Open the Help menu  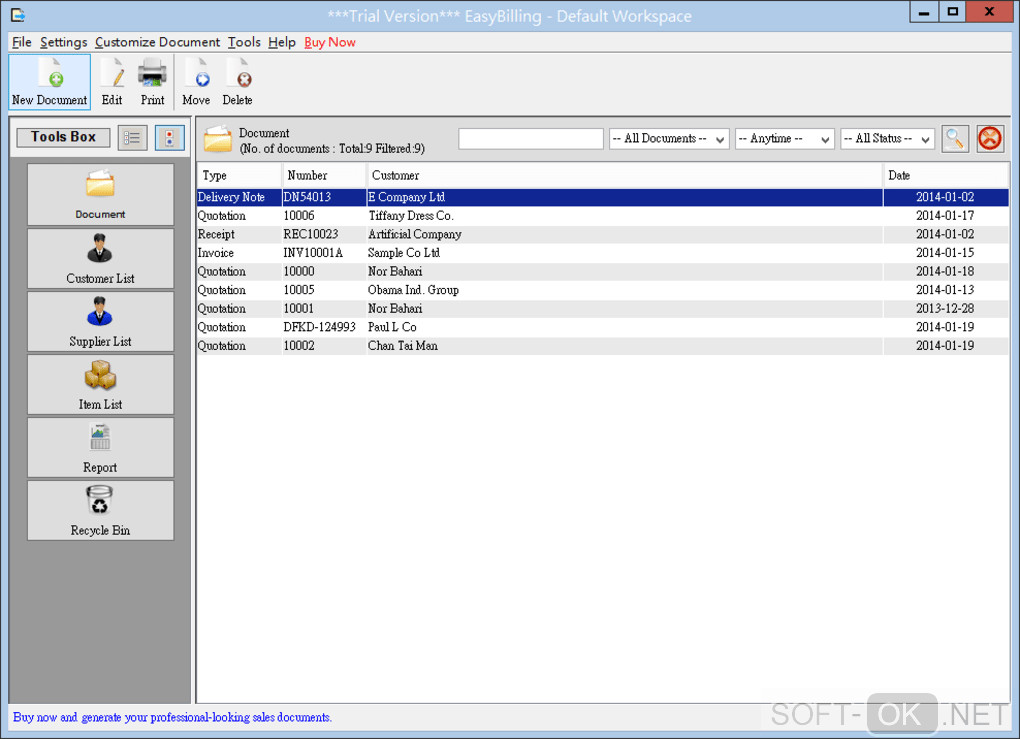[x=282, y=42]
